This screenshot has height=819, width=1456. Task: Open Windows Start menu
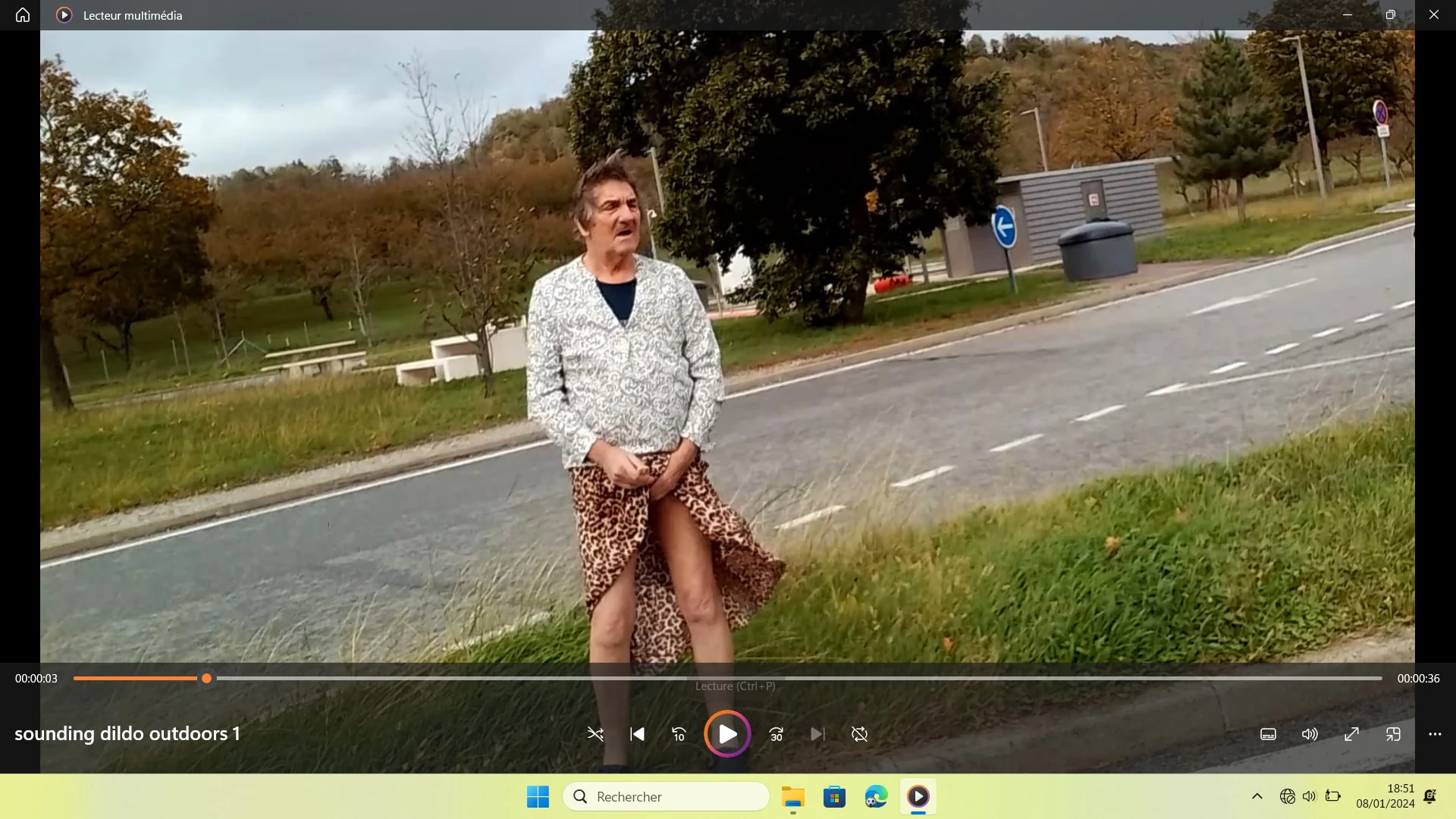(538, 796)
